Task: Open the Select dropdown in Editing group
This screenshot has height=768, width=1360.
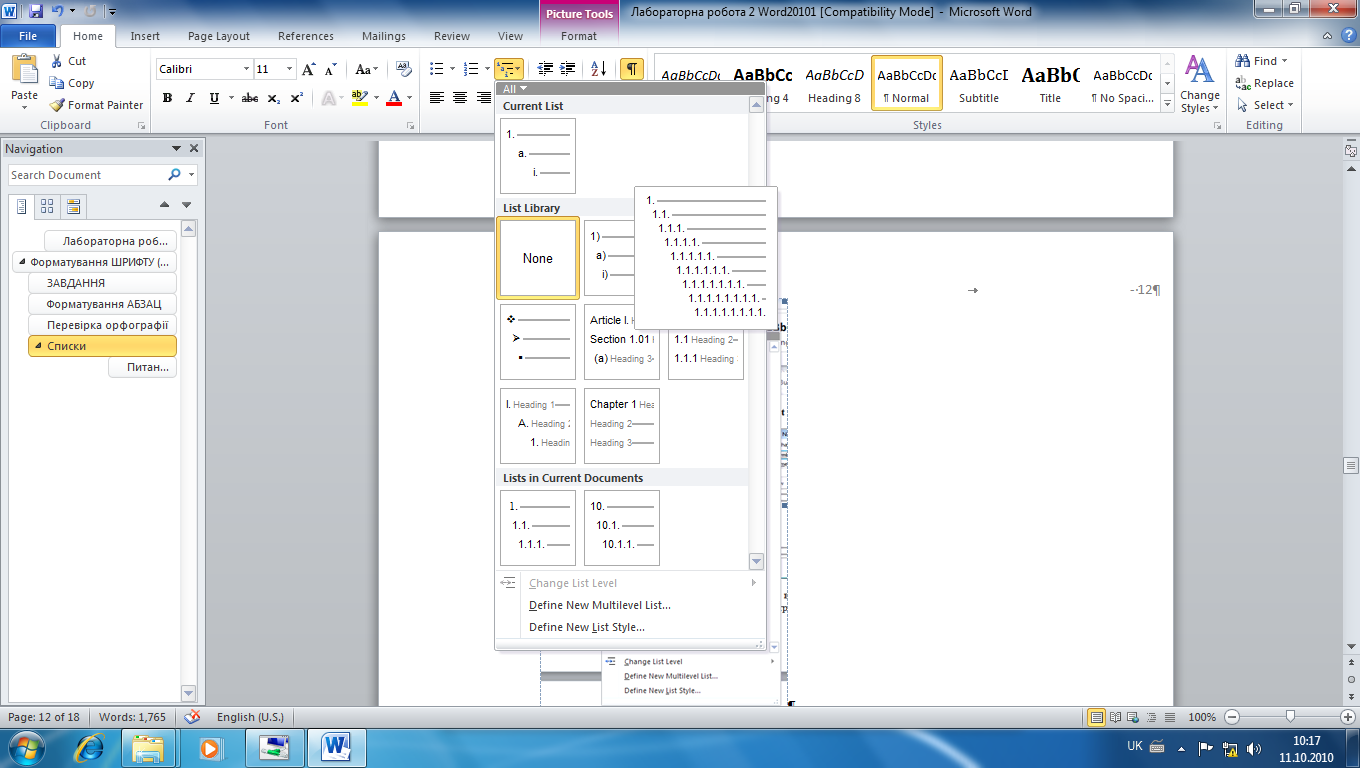Action: [x=1266, y=105]
